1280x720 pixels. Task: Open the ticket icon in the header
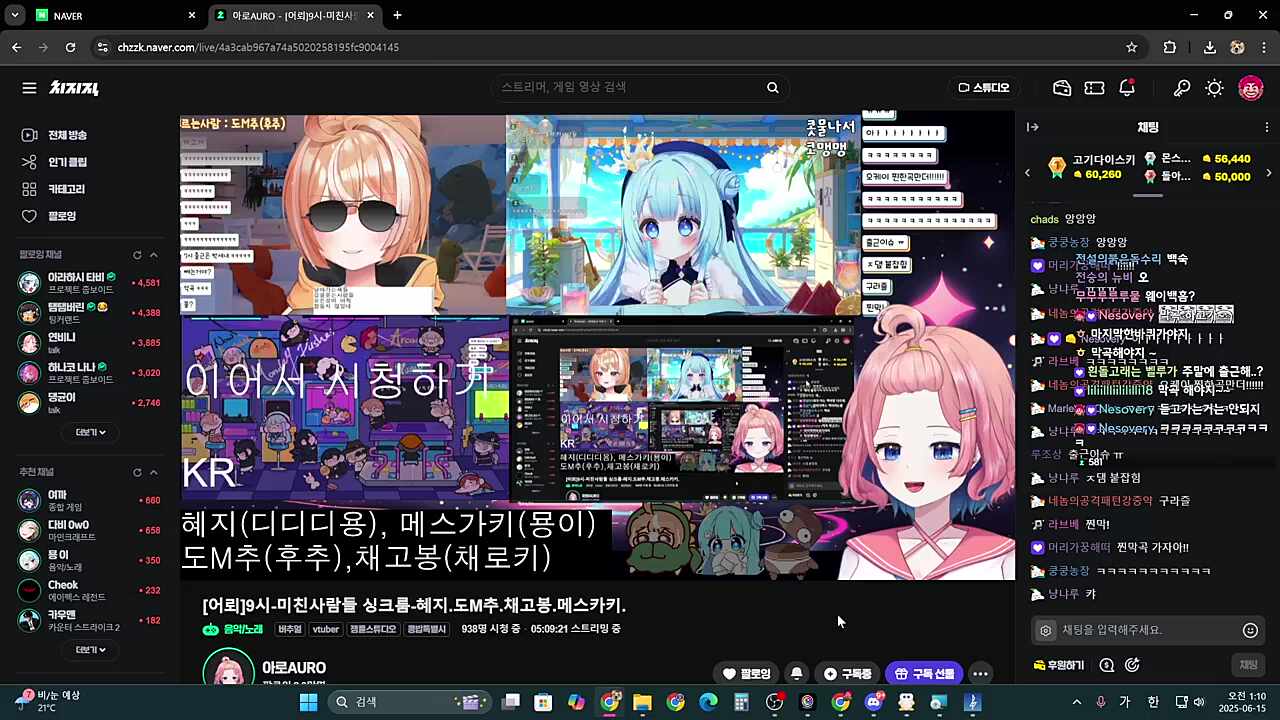1094,88
